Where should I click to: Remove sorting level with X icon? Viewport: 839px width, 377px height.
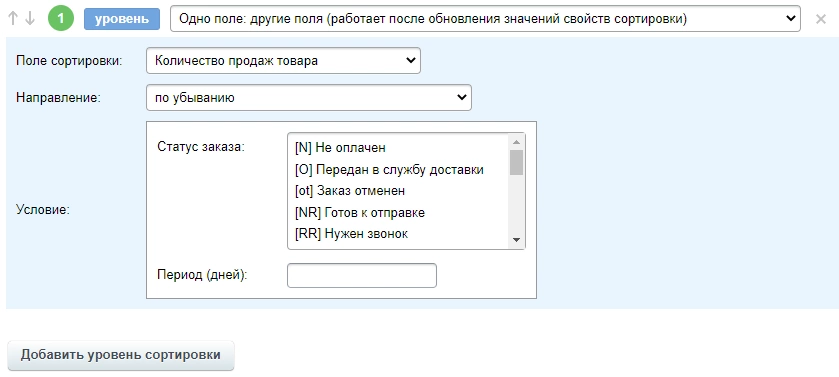pyautogui.click(x=821, y=19)
